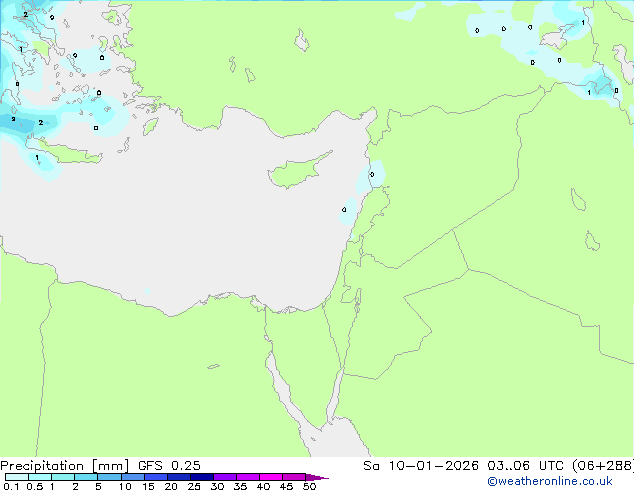Click the "30" legend scale value
This screenshot has width=634, height=490.
coord(217,486)
